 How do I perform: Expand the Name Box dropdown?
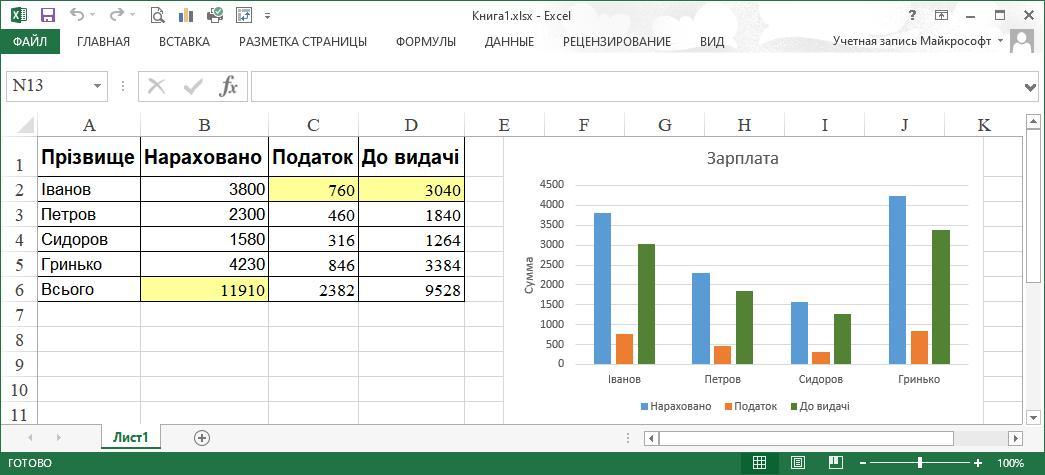click(x=98, y=86)
